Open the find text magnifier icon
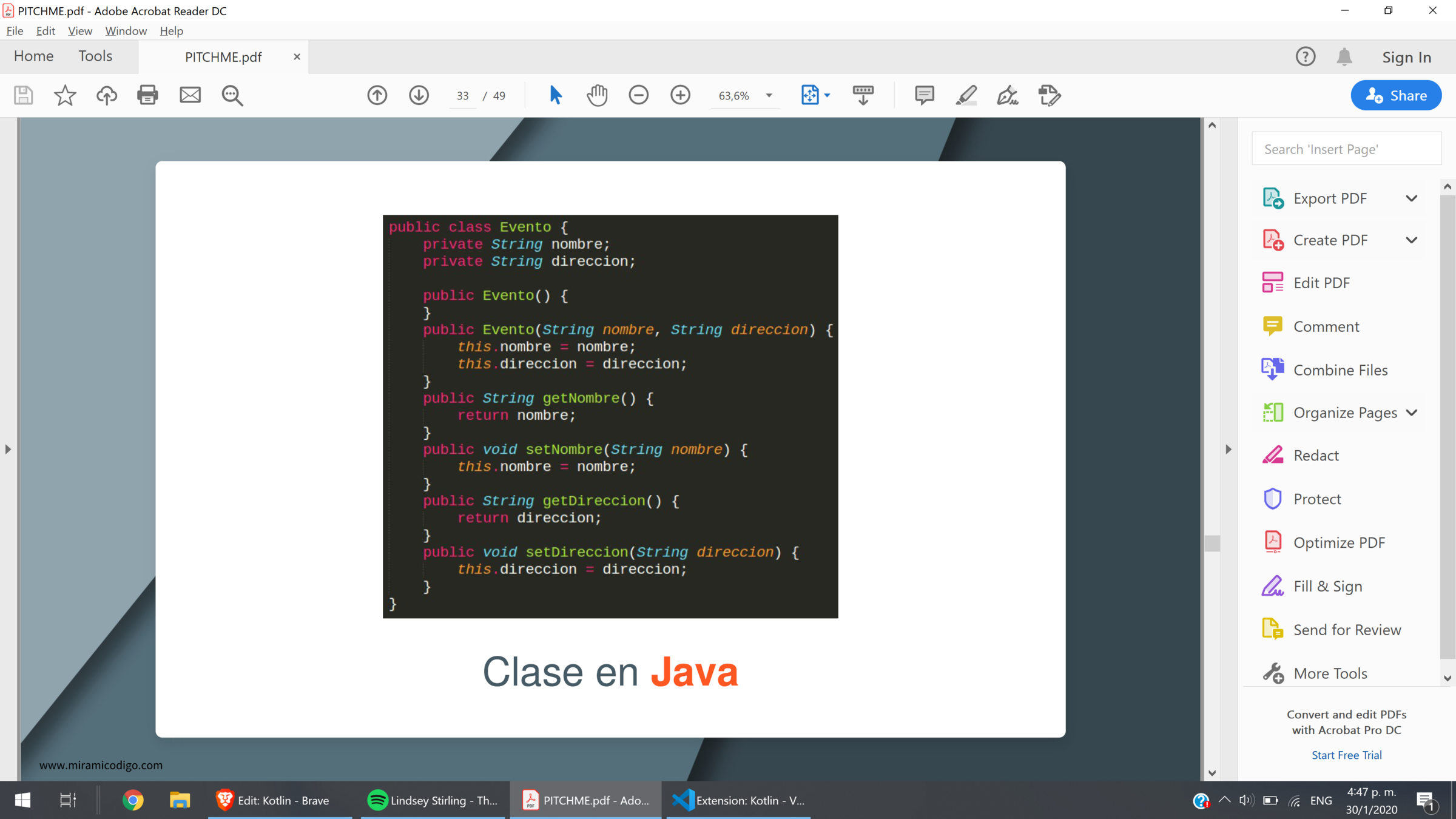The width and height of the screenshot is (1456, 819). [232, 95]
